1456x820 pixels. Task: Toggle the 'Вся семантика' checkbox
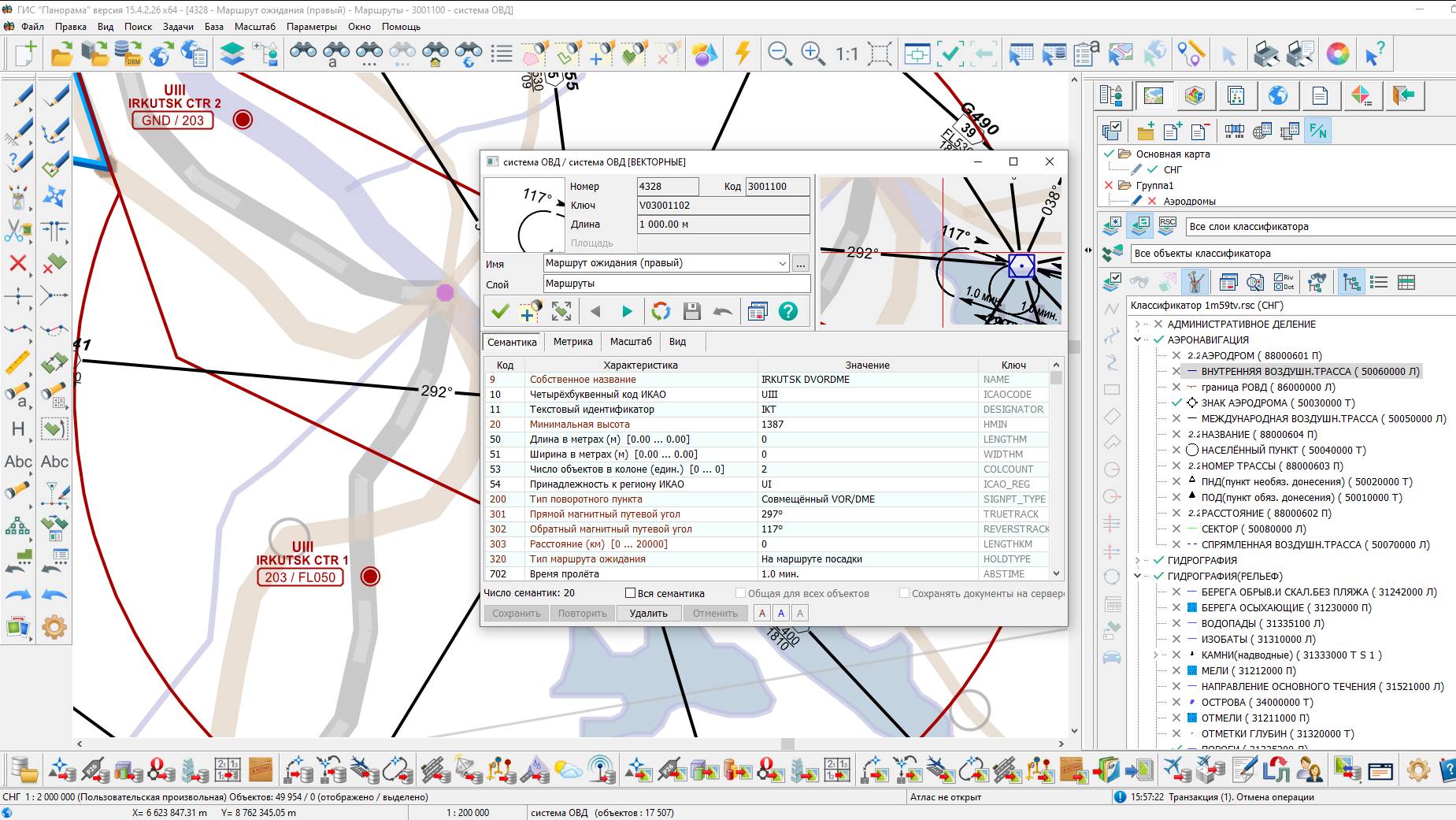(630, 593)
